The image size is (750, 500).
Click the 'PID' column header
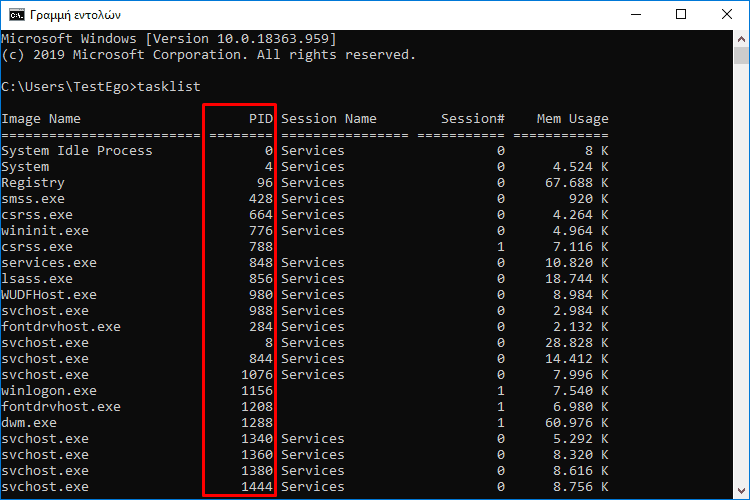click(x=261, y=119)
